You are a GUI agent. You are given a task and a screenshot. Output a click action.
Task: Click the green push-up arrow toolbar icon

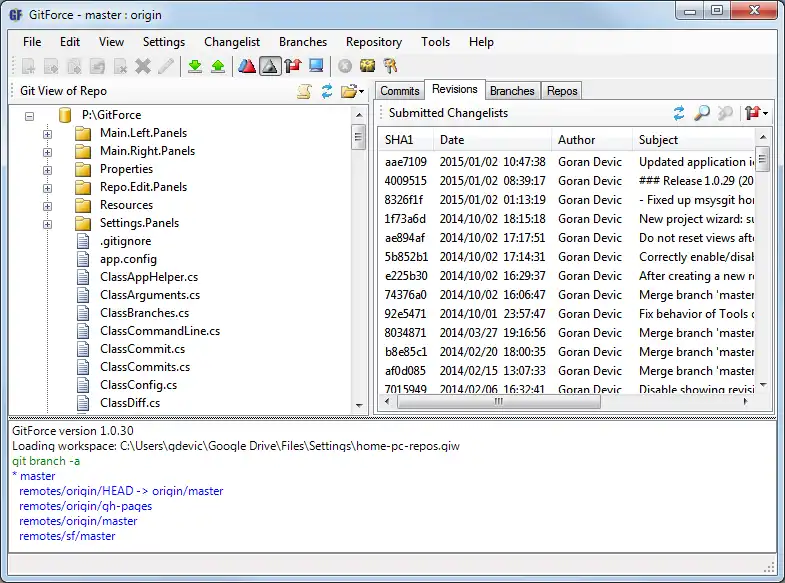pyautogui.click(x=218, y=66)
